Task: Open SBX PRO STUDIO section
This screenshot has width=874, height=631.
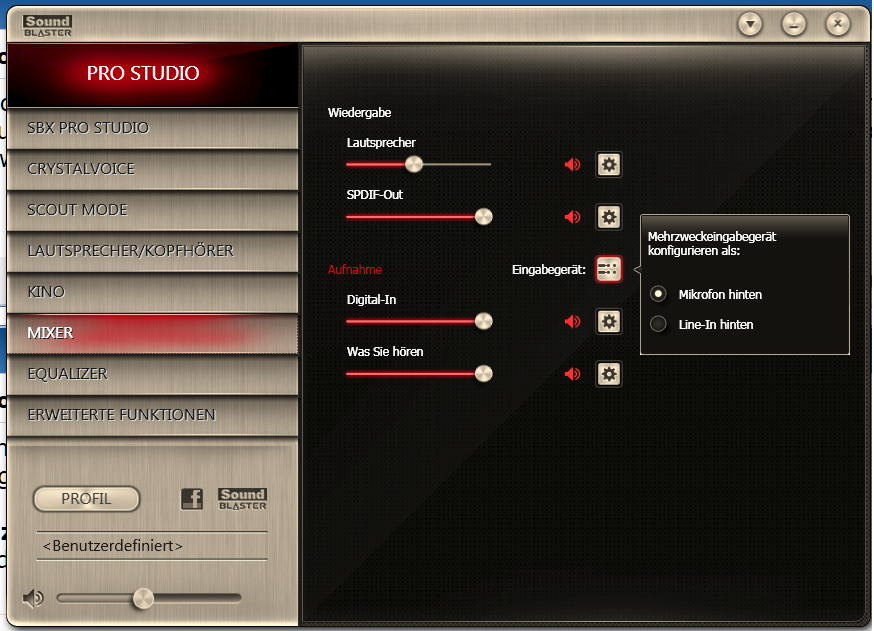Action: 153,128
